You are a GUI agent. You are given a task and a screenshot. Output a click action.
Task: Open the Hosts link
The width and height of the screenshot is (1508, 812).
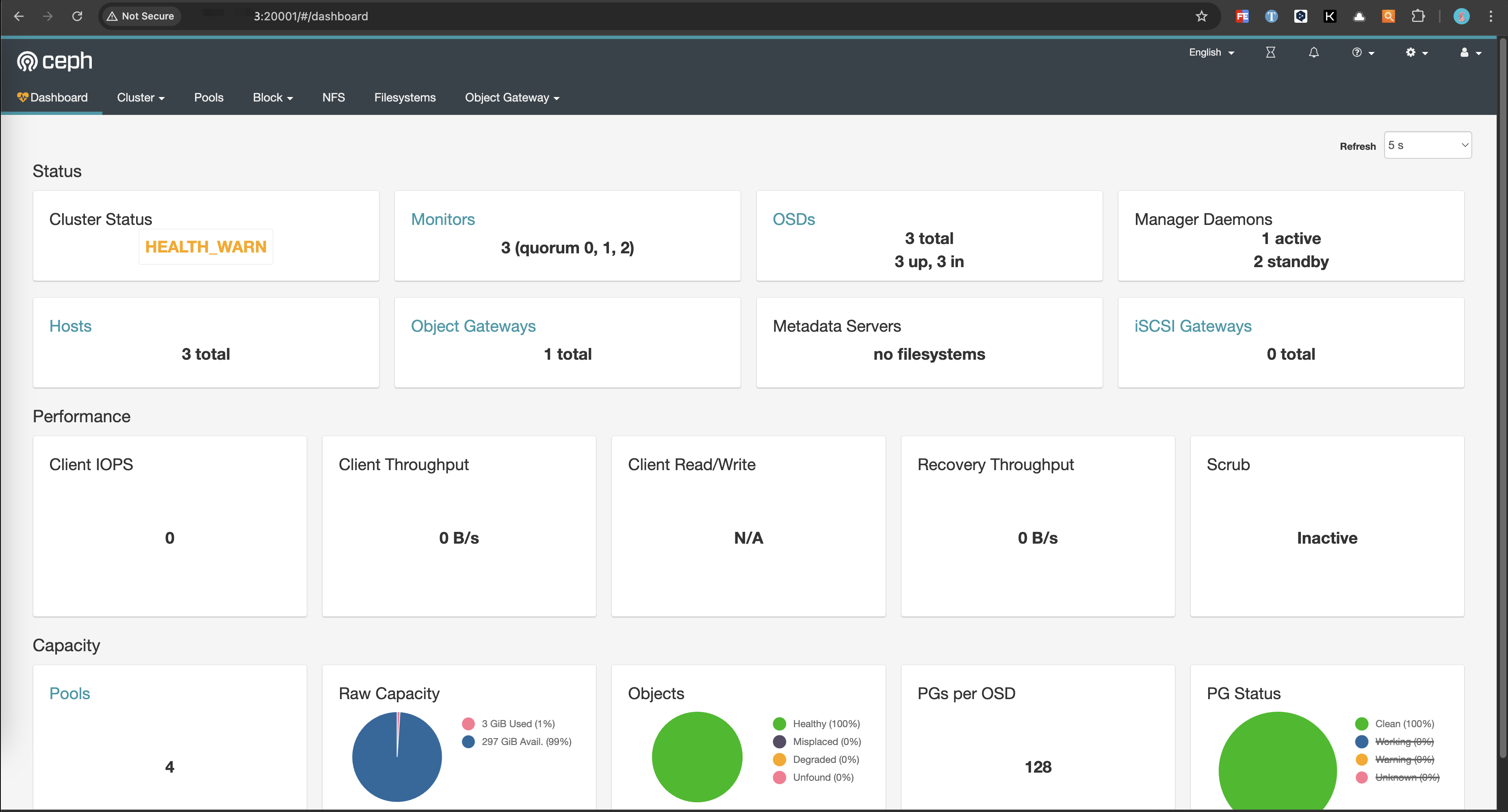[70, 326]
